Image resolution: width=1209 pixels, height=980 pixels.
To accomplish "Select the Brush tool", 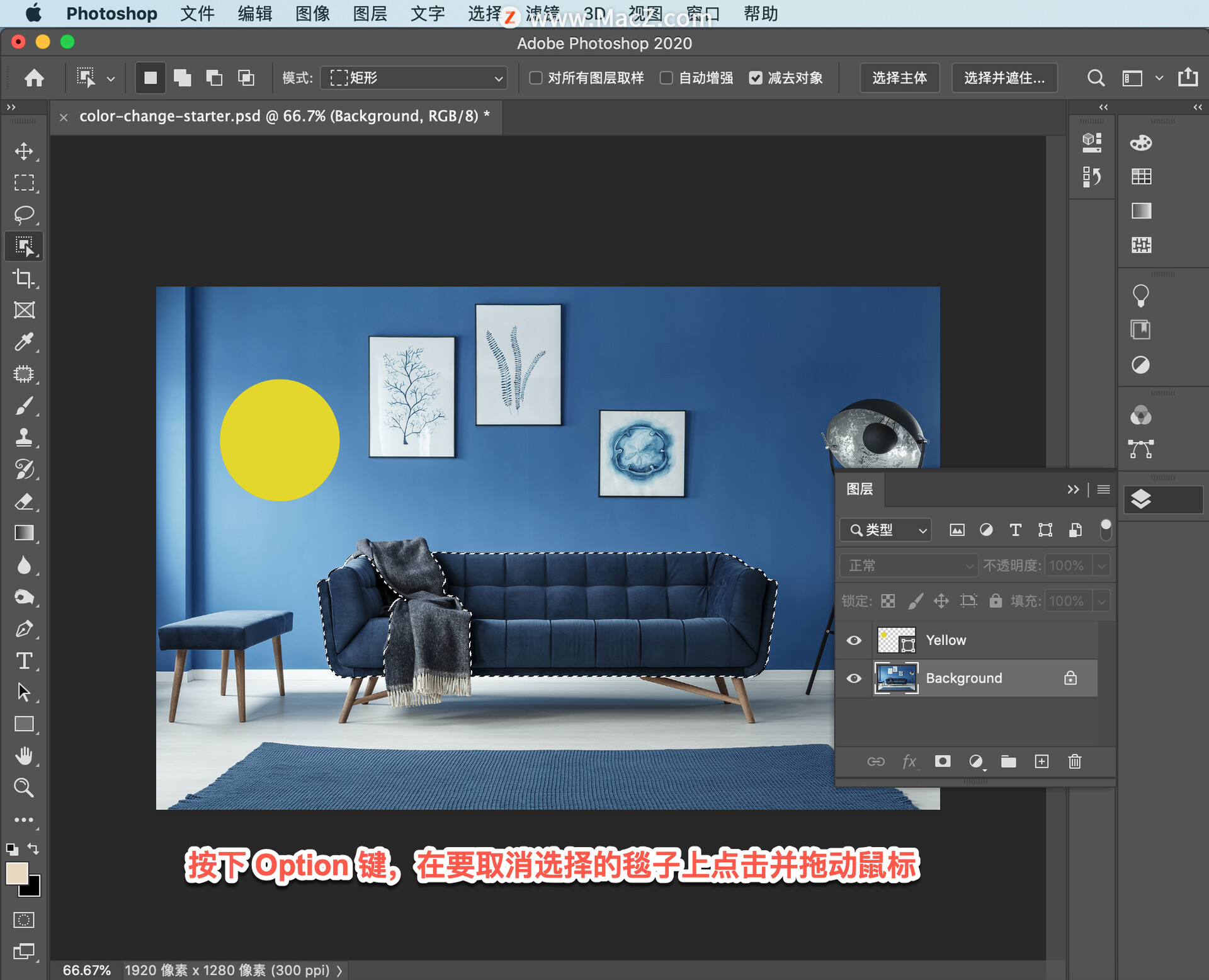I will pos(24,406).
